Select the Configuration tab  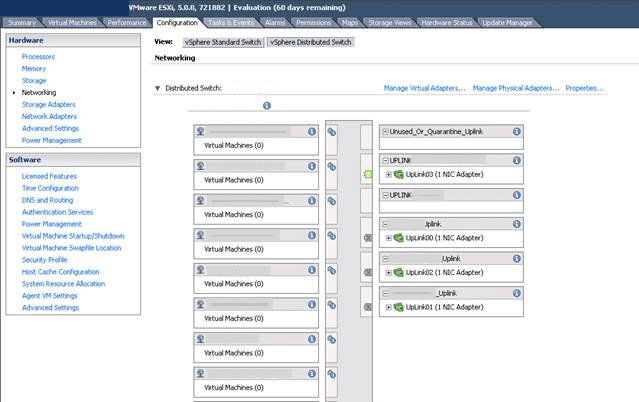[177, 23]
